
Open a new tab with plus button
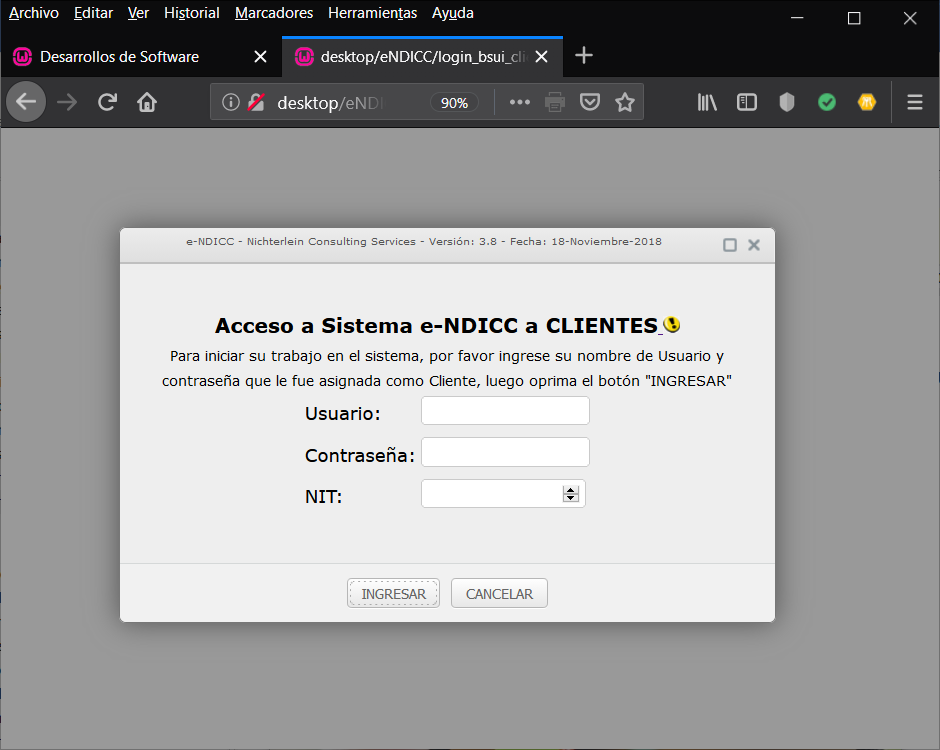[x=585, y=56]
